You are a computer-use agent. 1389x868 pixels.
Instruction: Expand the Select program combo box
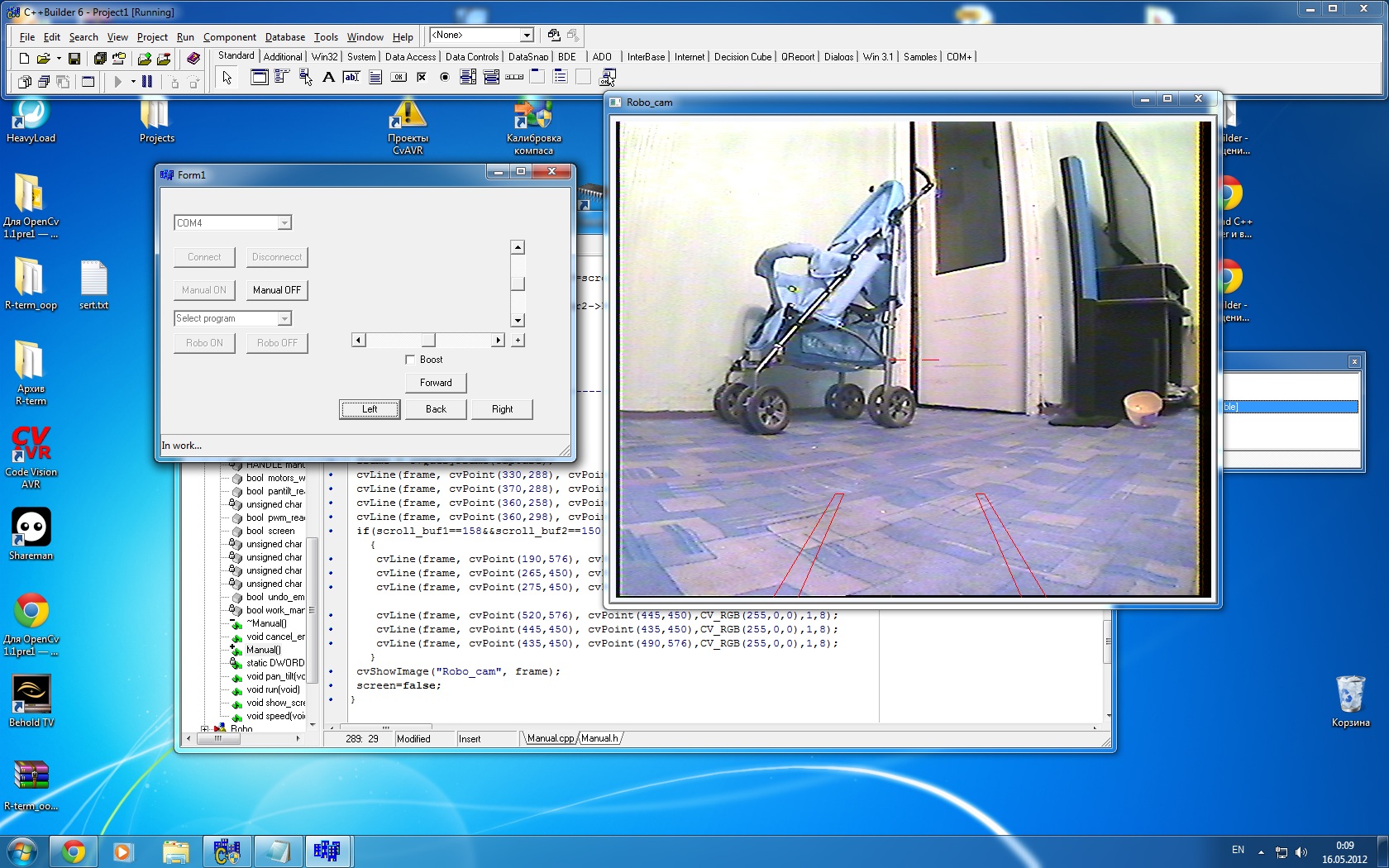284,319
